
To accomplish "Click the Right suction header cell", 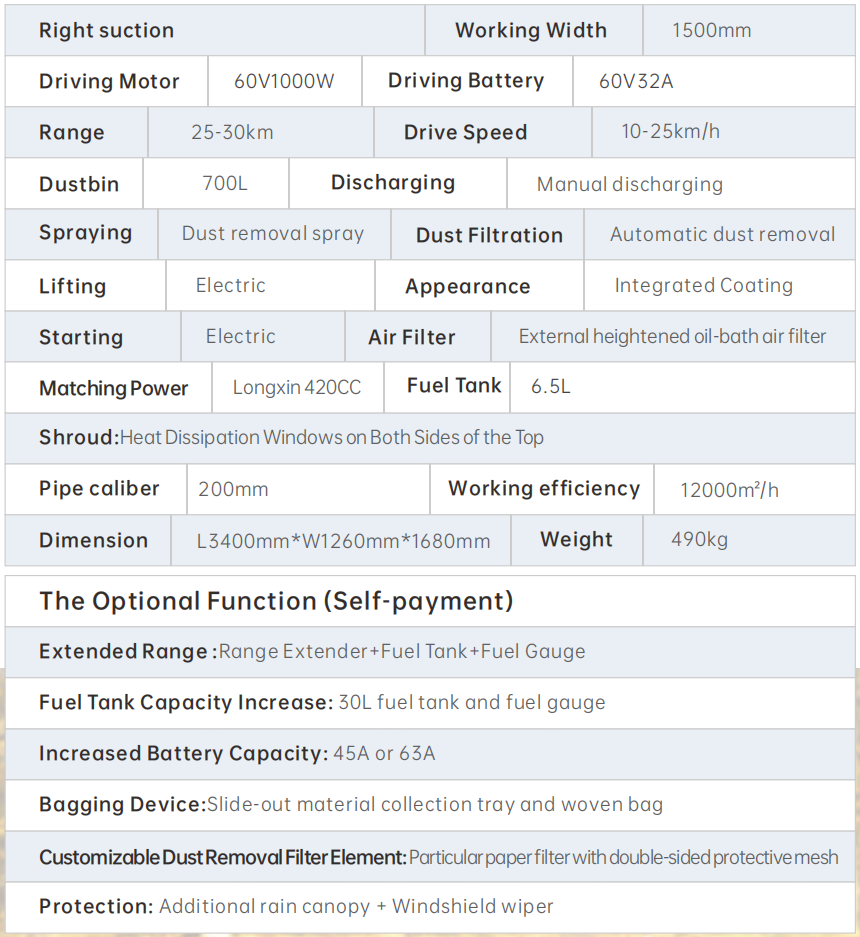I will [x=215, y=30].
